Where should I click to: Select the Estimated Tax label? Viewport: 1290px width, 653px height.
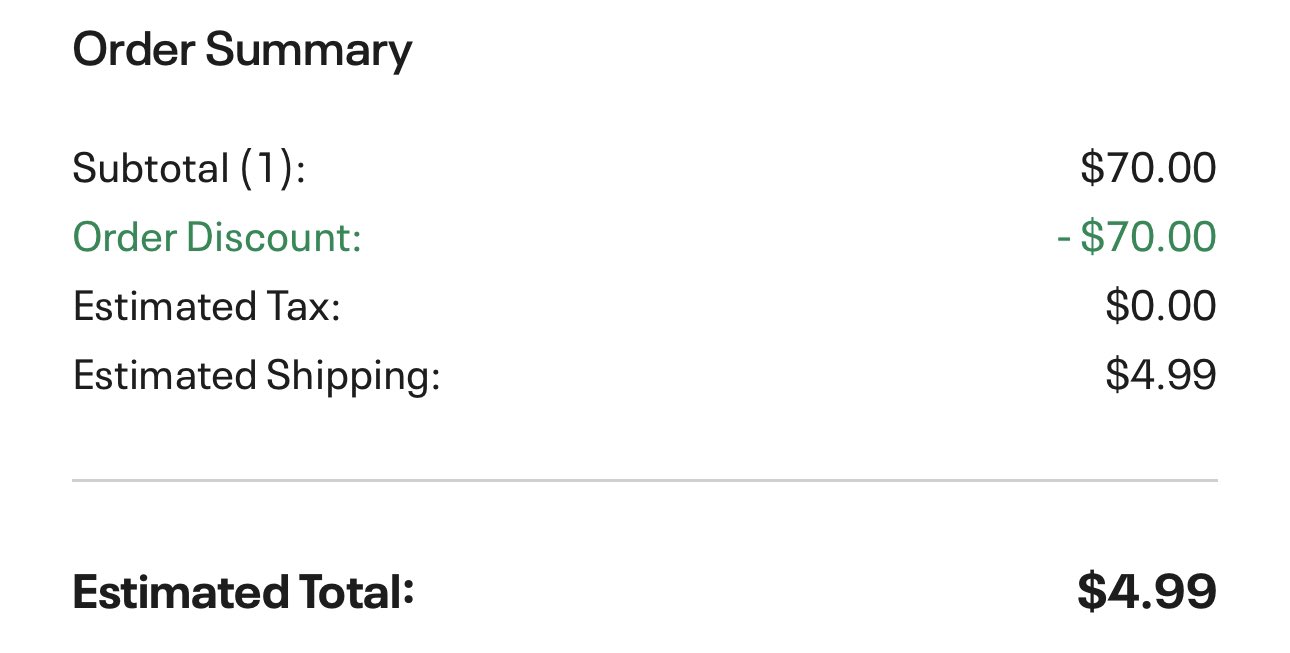[207, 306]
